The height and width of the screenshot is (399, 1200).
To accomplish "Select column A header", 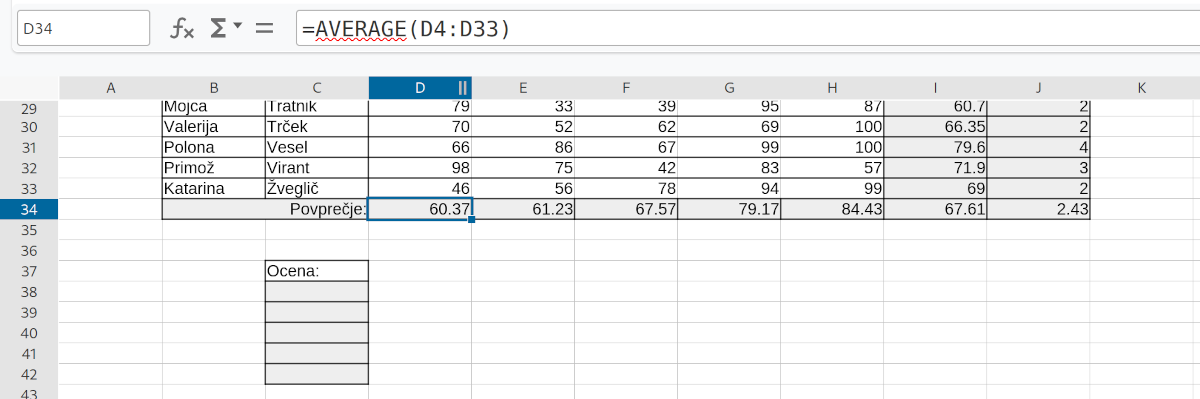I will [x=110, y=88].
